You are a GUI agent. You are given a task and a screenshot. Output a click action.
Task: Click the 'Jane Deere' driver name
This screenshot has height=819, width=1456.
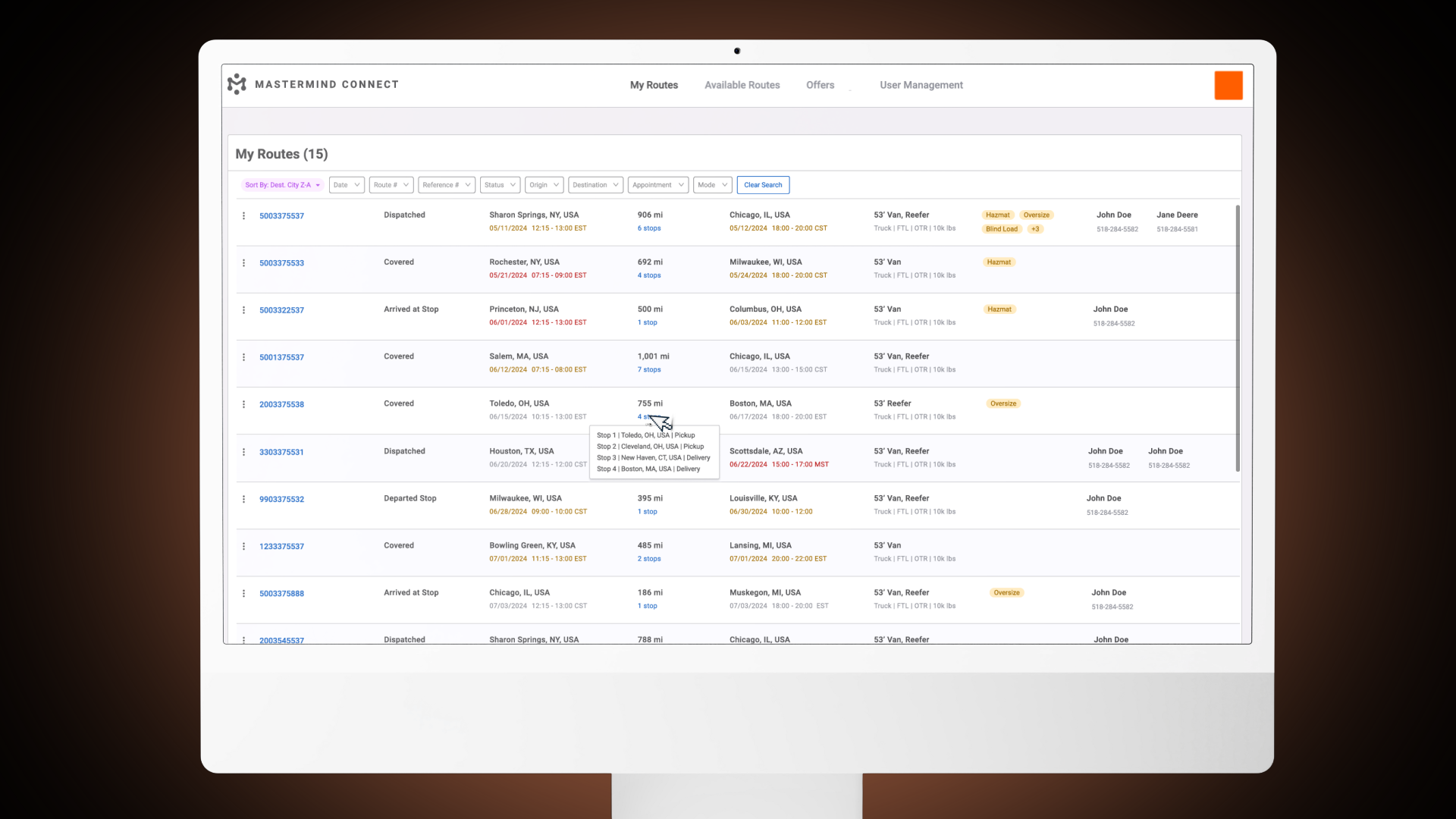pyautogui.click(x=1177, y=215)
